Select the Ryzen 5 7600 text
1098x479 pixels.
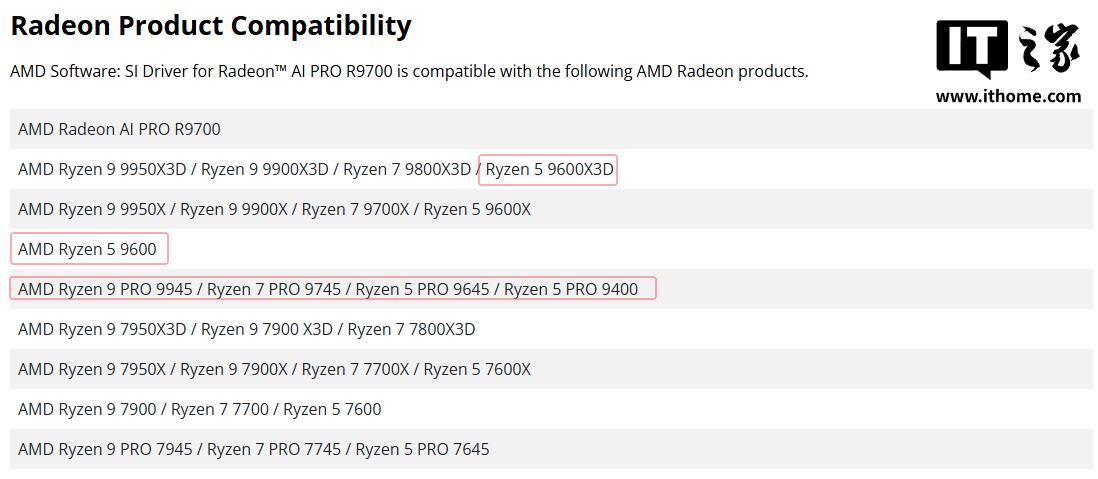pos(332,408)
